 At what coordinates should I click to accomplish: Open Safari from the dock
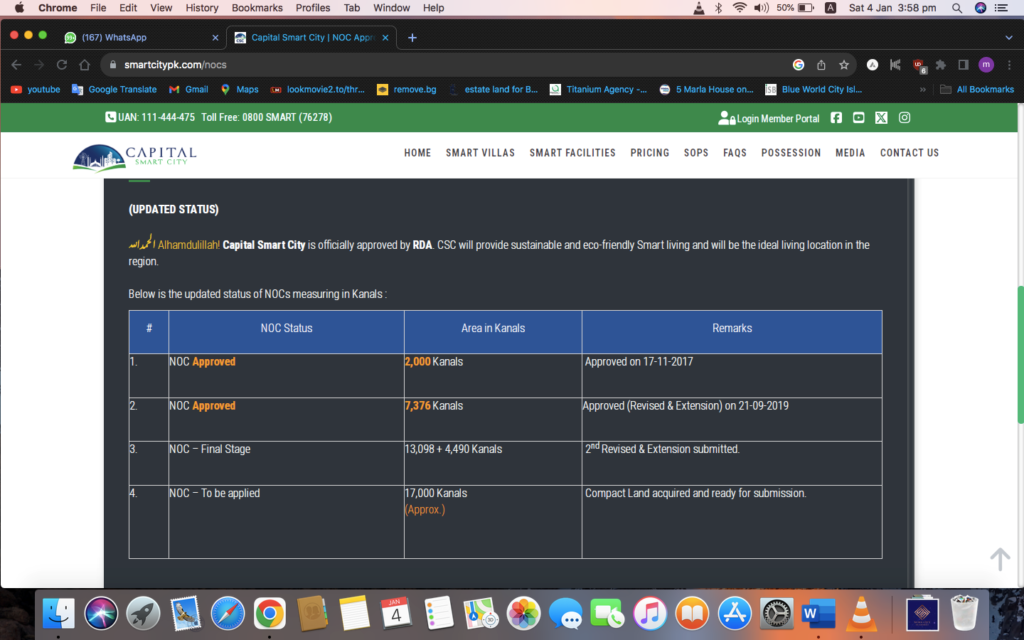tap(227, 614)
